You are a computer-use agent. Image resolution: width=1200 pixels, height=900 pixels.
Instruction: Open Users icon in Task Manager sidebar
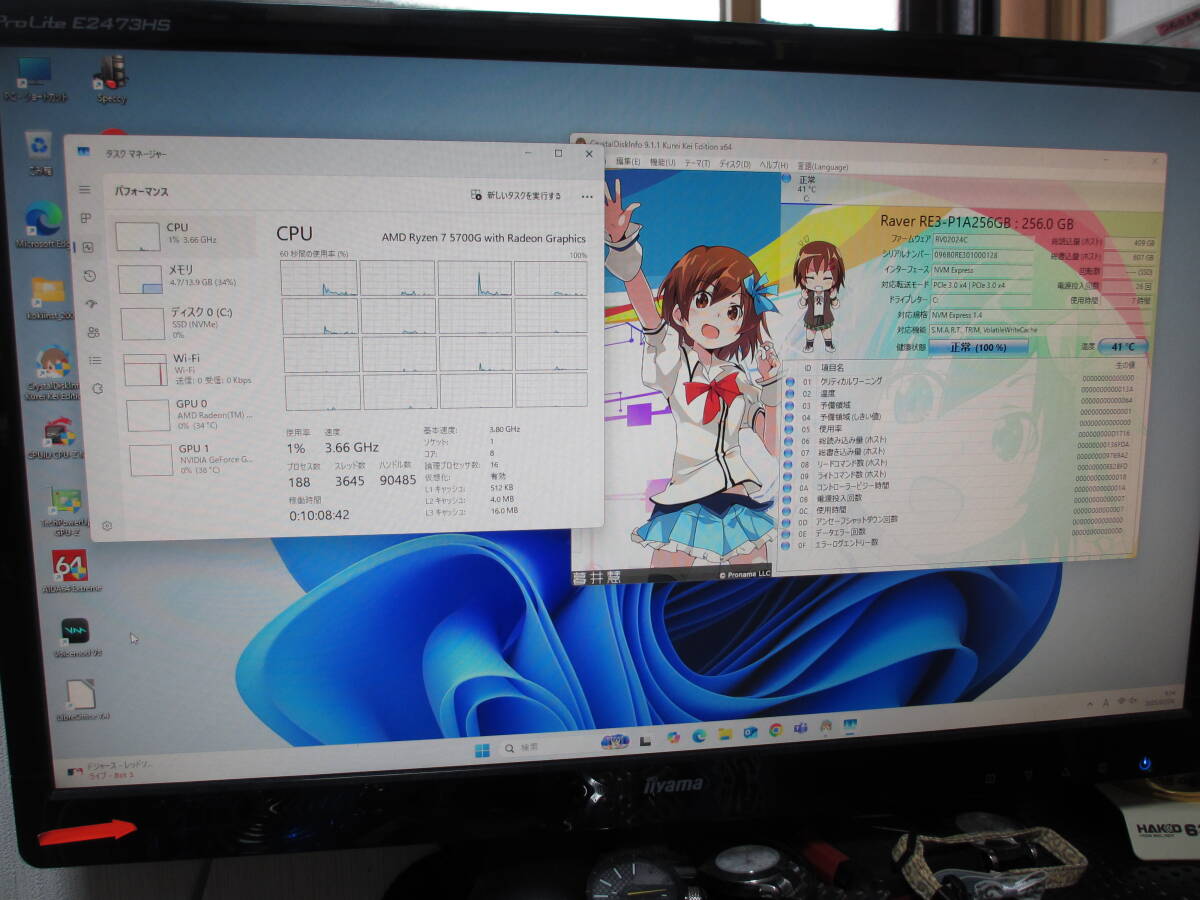94,332
